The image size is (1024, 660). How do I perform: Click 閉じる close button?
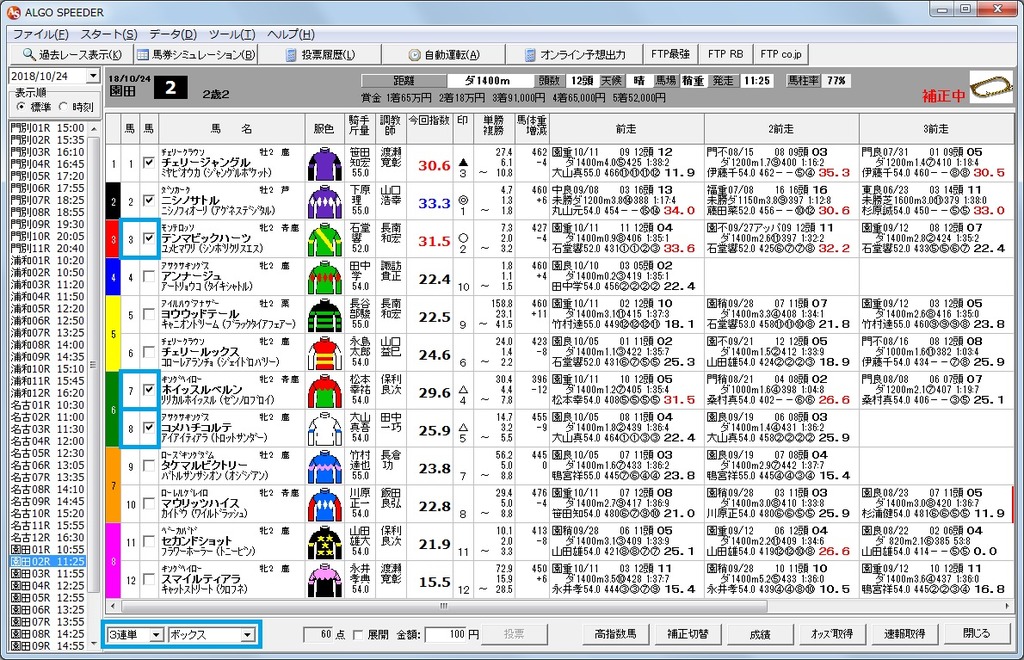(x=976, y=634)
